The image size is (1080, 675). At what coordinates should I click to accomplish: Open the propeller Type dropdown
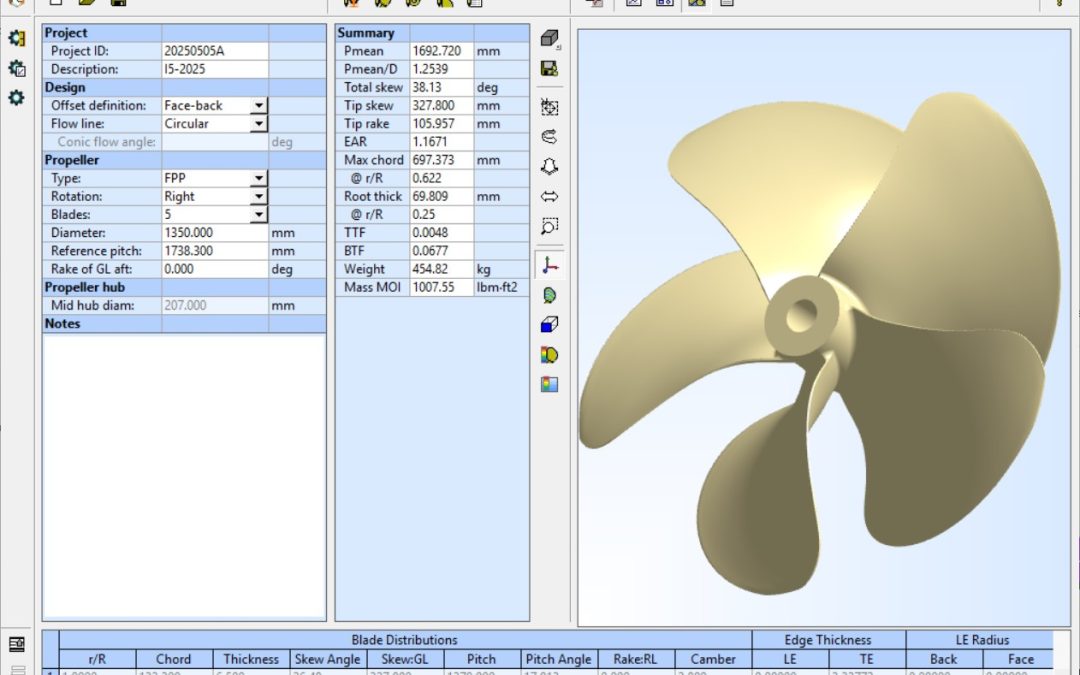click(258, 179)
